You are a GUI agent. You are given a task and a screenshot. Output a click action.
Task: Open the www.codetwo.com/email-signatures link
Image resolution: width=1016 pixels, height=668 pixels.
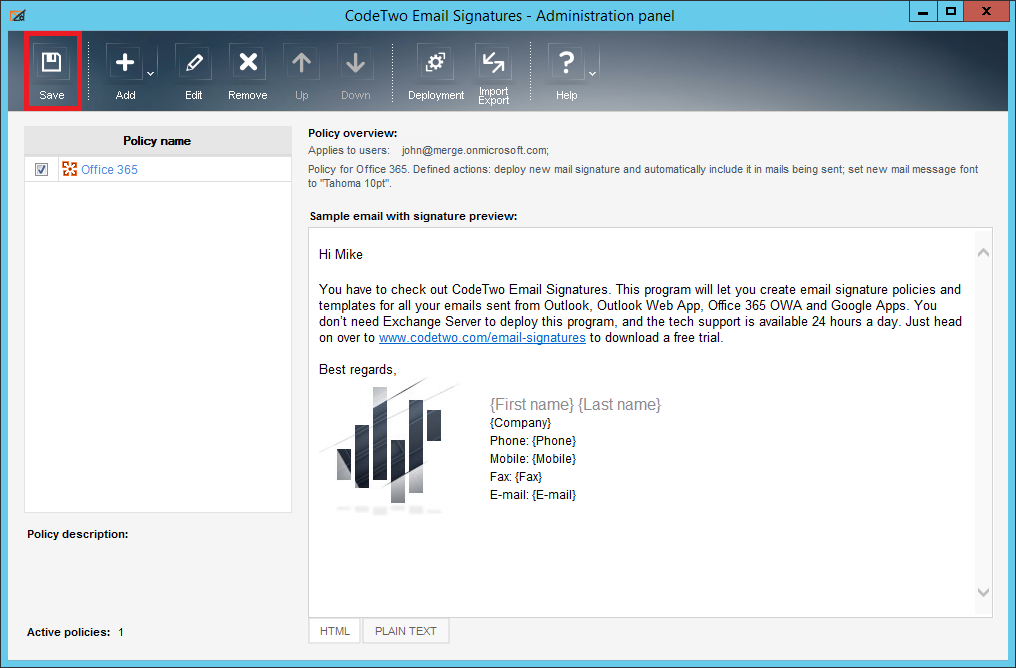pos(482,338)
